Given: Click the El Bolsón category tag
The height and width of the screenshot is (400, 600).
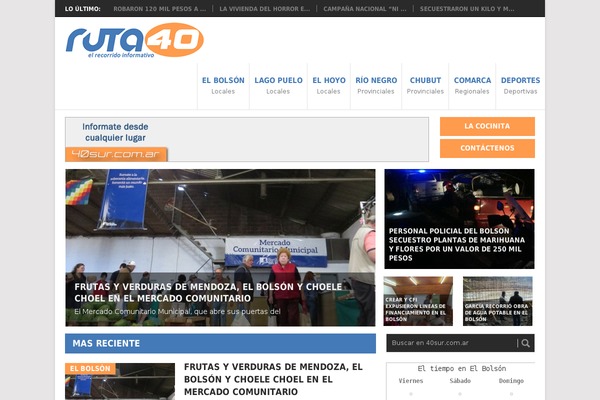Looking at the screenshot, I should click(x=90, y=369).
